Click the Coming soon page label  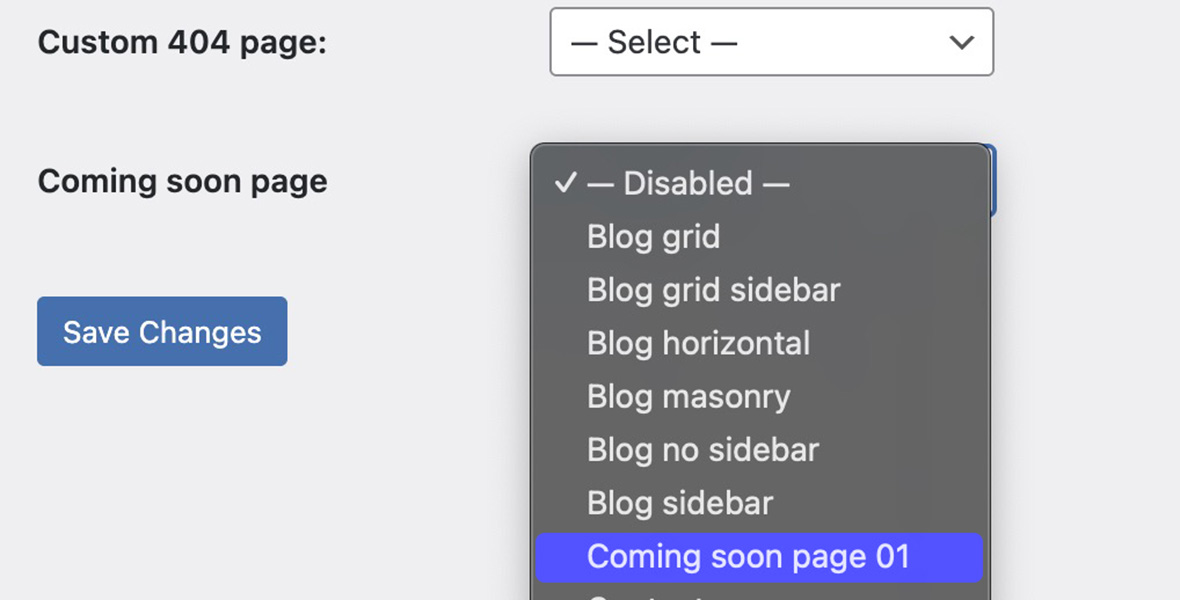(181, 181)
